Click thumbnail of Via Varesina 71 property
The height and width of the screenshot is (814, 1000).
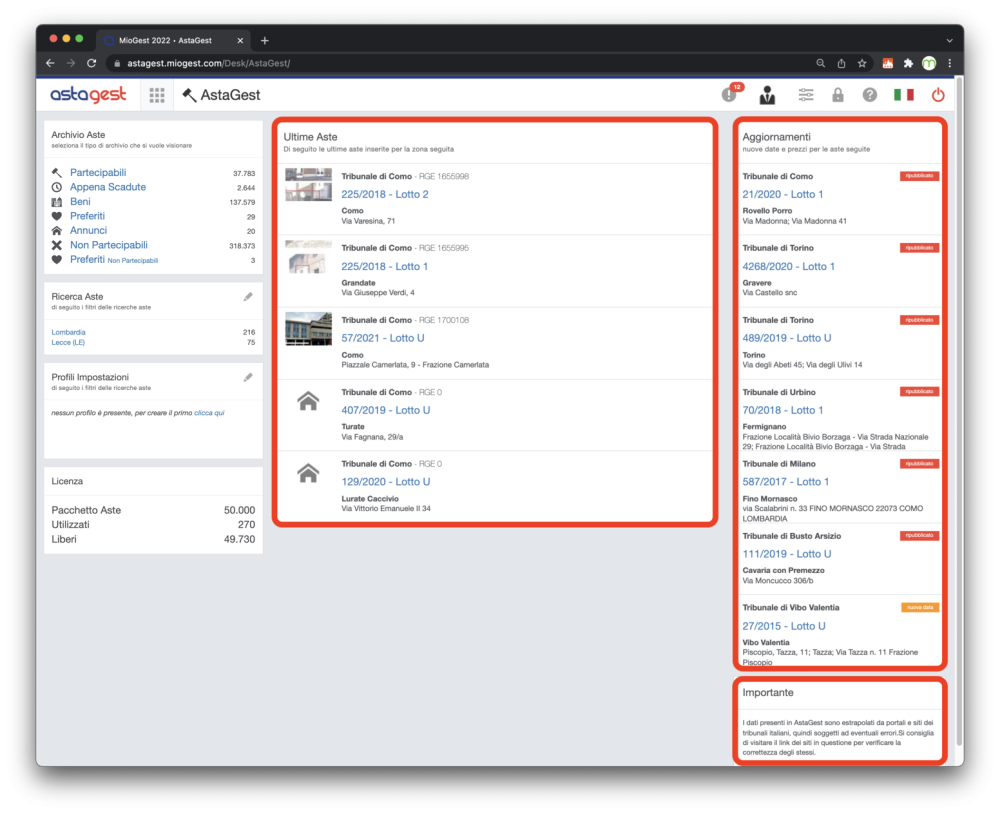(308, 184)
